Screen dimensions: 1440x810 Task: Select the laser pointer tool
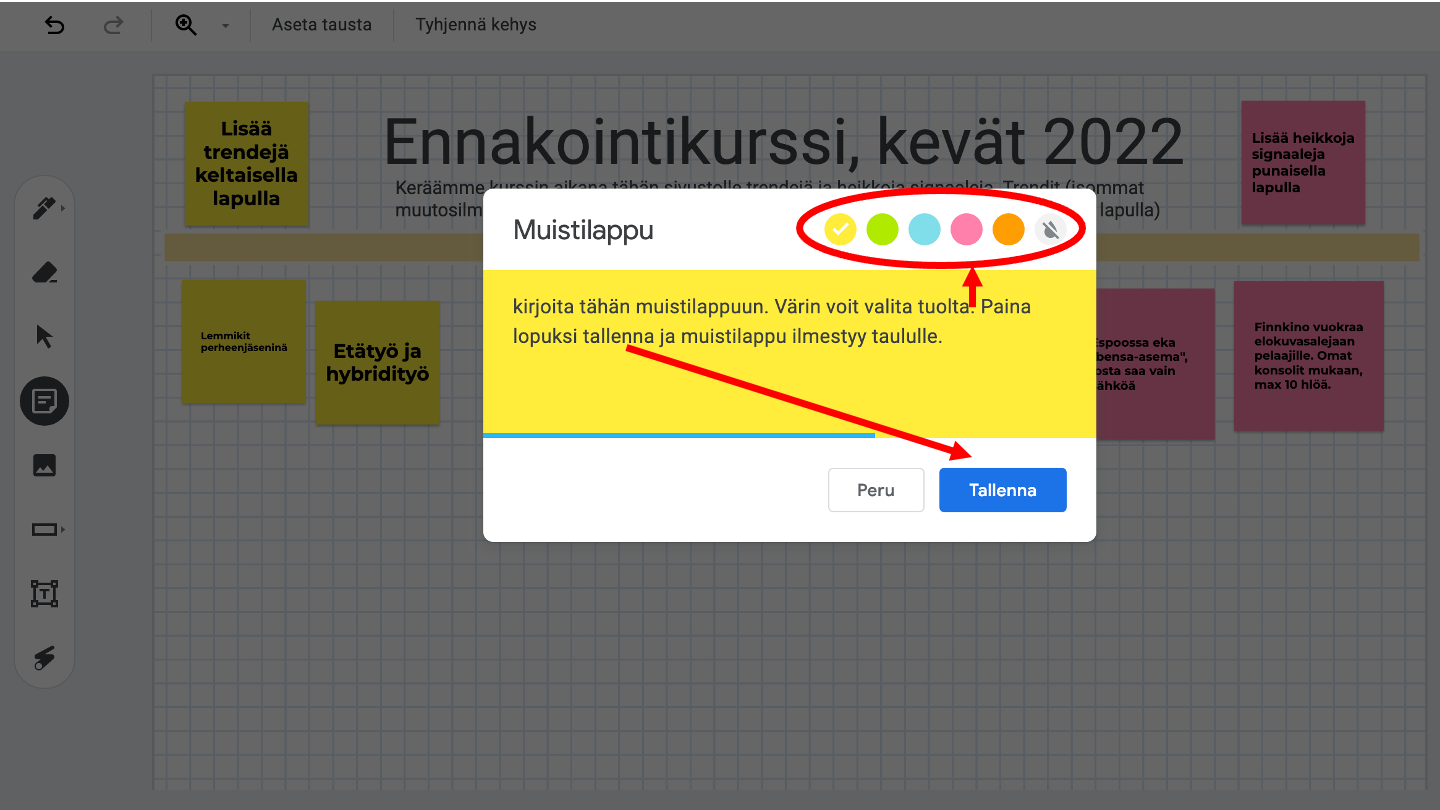point(44,657)
